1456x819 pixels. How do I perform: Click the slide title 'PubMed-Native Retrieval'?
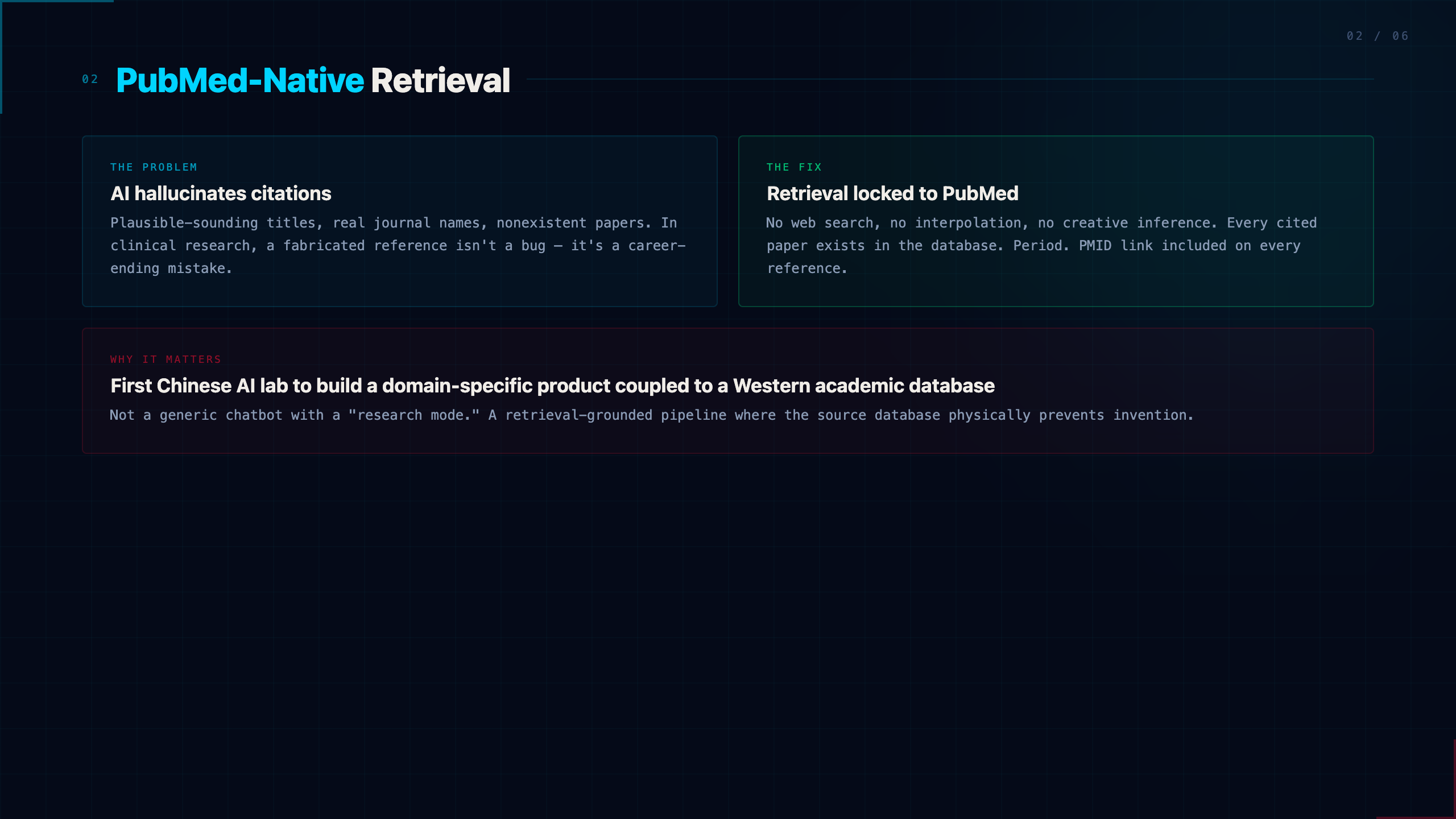[313, 80]
